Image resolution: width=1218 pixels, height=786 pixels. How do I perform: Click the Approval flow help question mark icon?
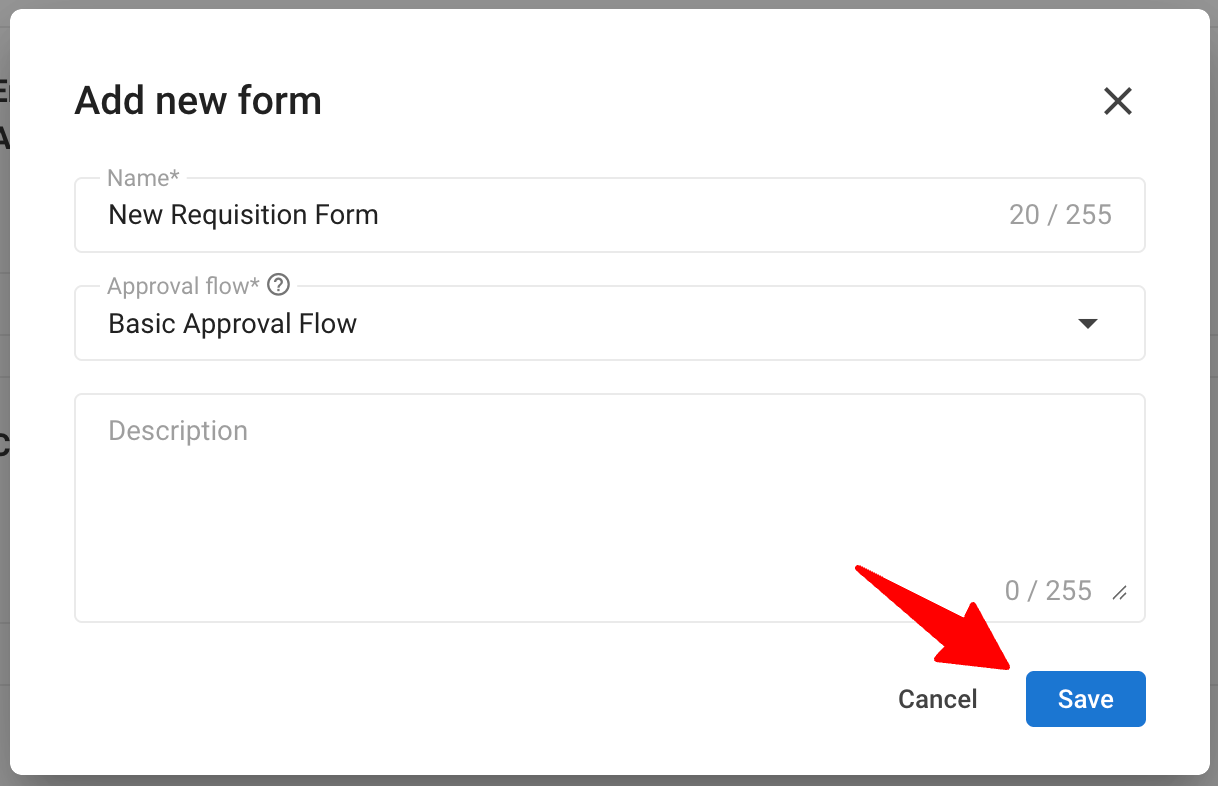pyautogui.click(x=280, y=285)
